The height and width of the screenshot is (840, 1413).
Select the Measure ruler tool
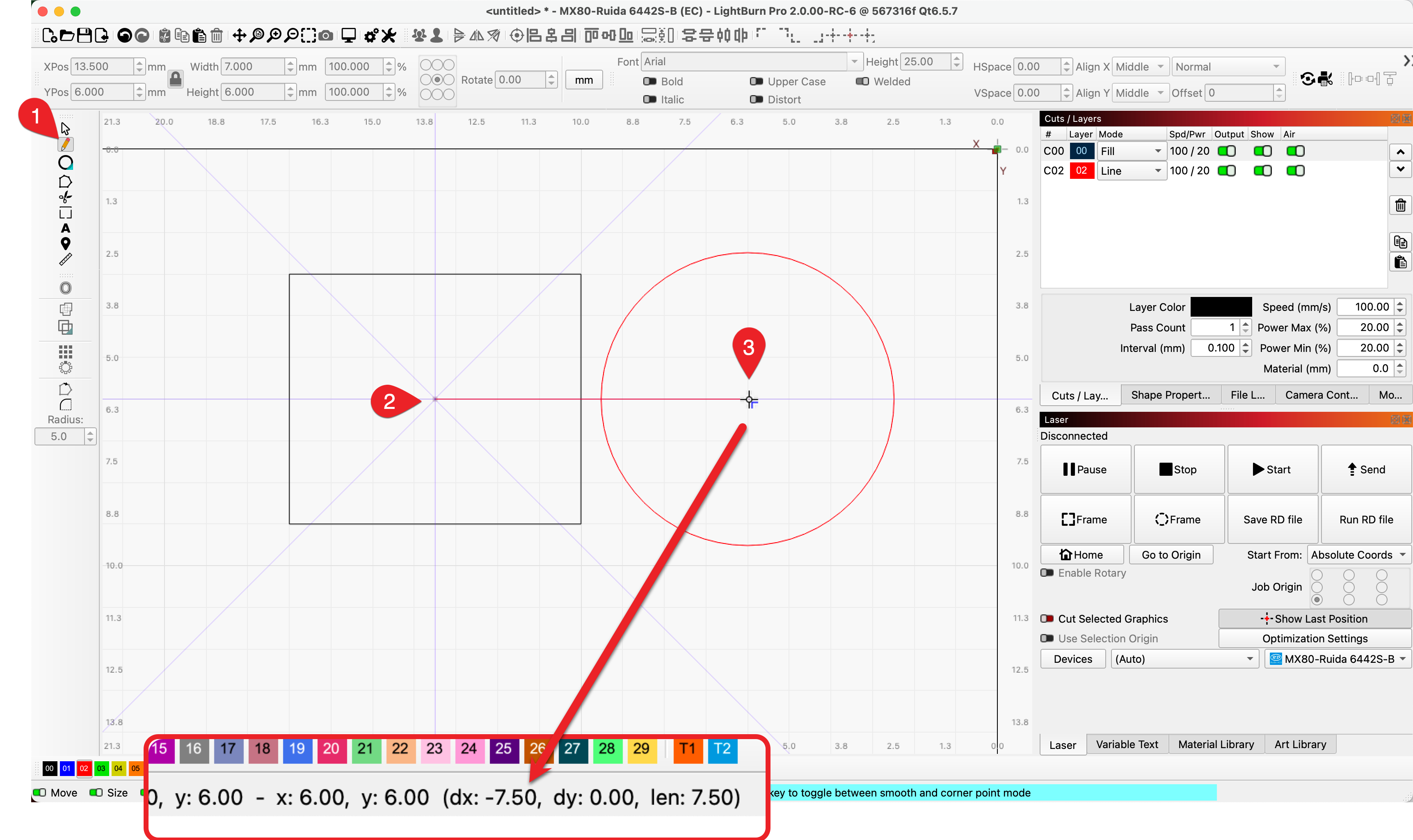(65, 260)
